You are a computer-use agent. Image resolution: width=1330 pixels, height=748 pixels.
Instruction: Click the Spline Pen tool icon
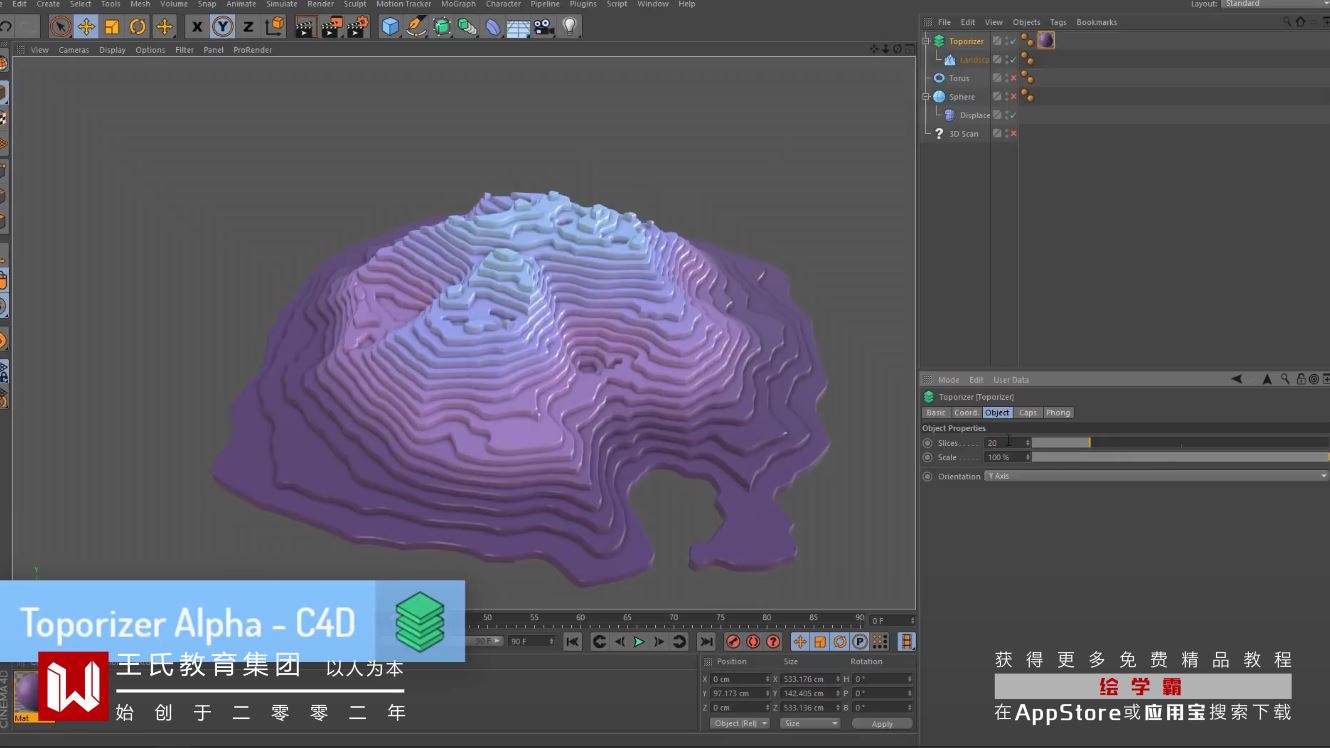(x=416, y=27)
